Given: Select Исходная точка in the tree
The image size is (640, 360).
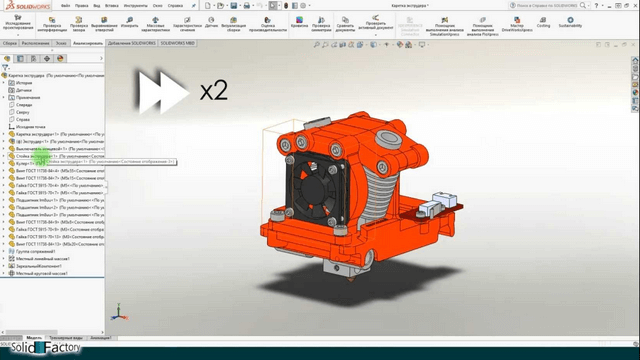Looking at the screenshot, I should (x=31, y=127).
